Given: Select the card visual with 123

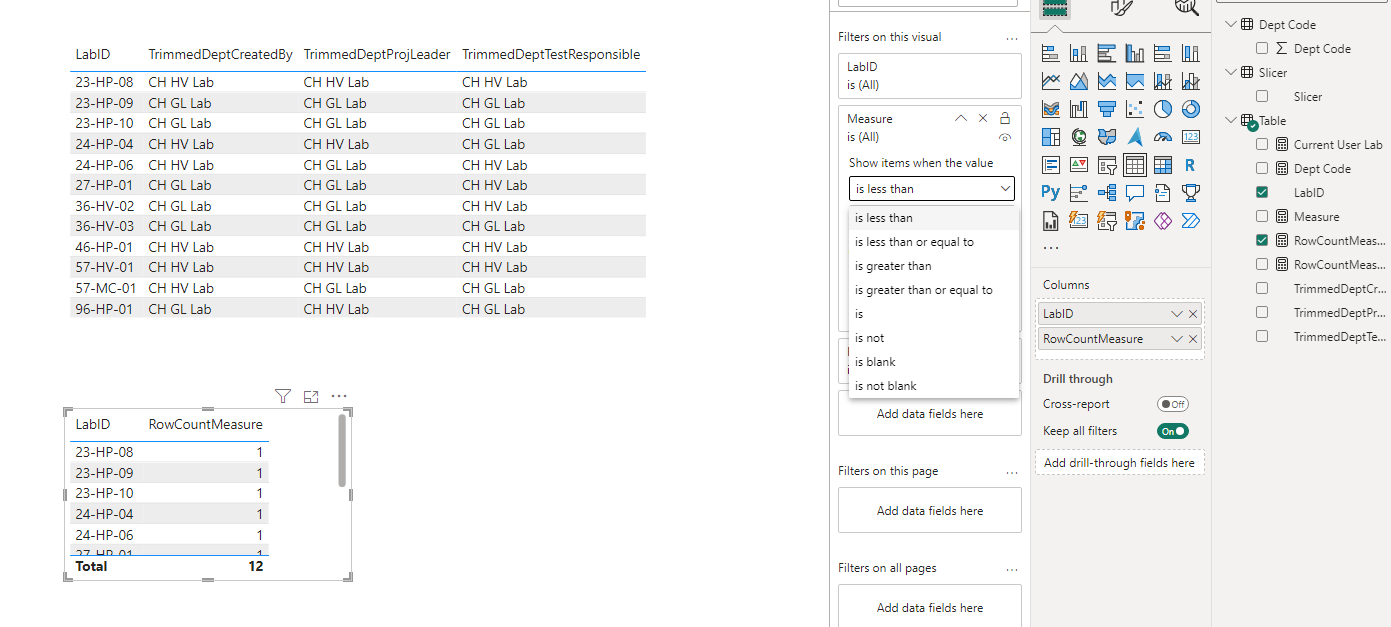Looking at the screenshot, I should tap(1191, 137).
